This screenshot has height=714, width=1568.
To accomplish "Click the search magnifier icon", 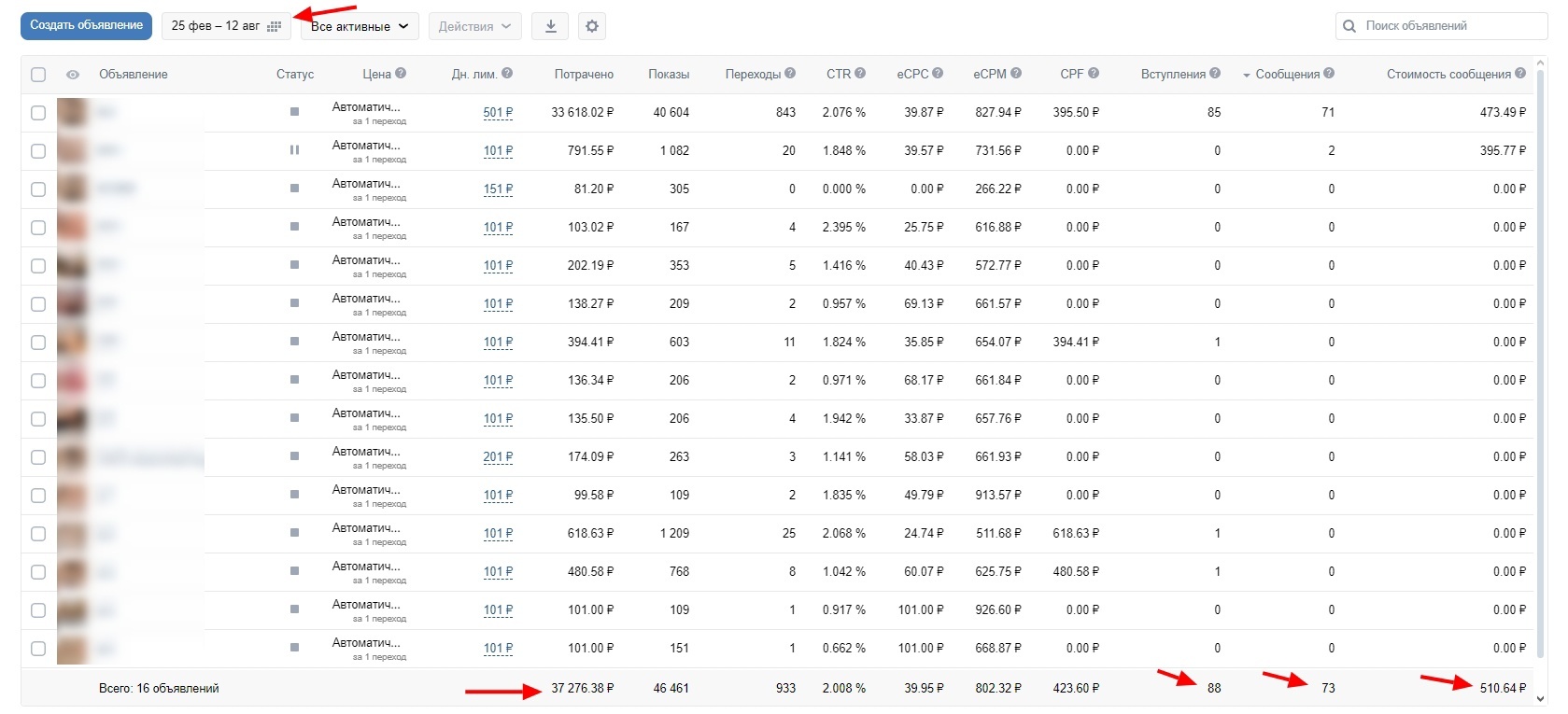I will click(x=1349, y=26).
